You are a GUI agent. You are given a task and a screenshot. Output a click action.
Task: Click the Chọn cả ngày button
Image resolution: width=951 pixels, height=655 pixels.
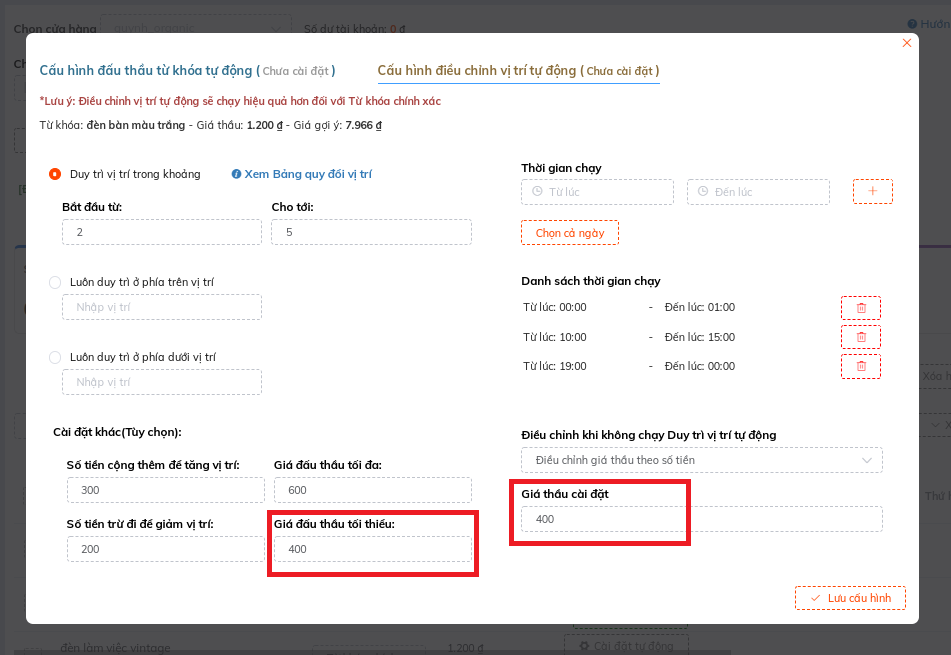point(569,233)
